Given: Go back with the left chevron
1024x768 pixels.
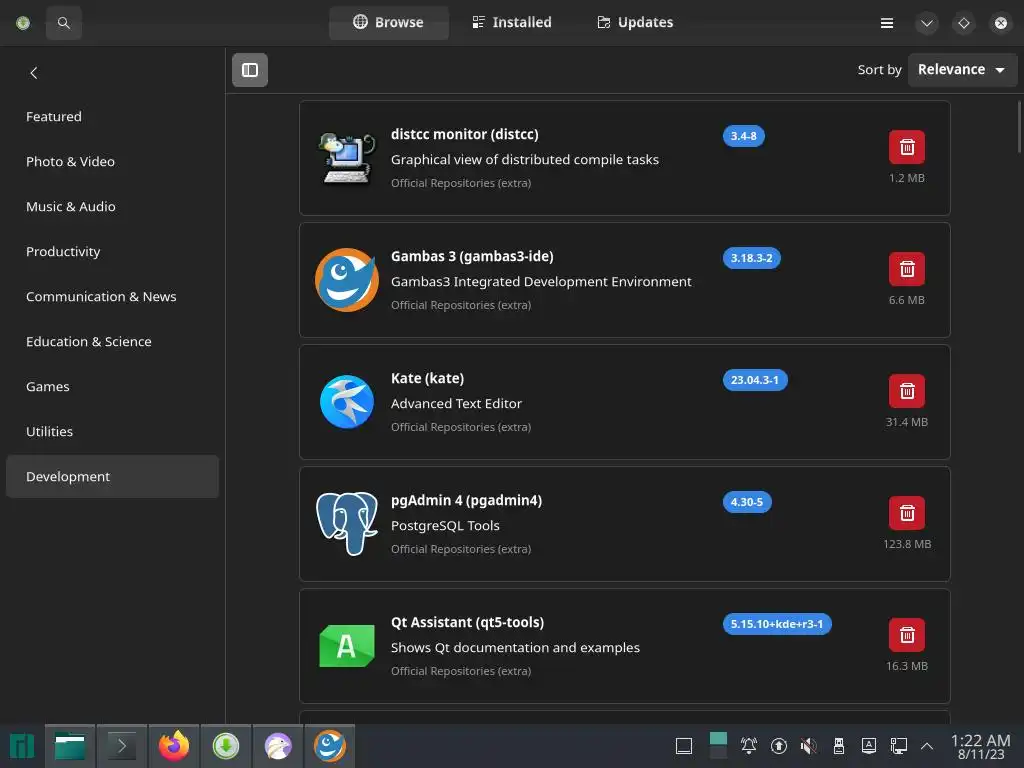Looking at the screenshot, I should click(34, 73).
